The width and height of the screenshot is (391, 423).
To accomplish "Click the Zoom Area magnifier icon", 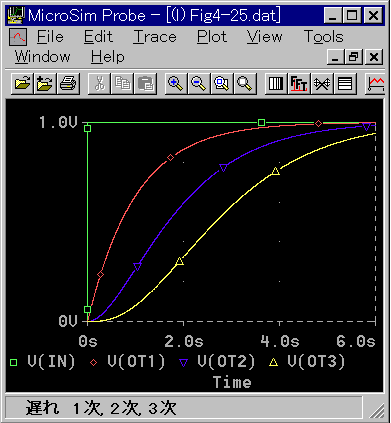I will (x=222, y=83).
